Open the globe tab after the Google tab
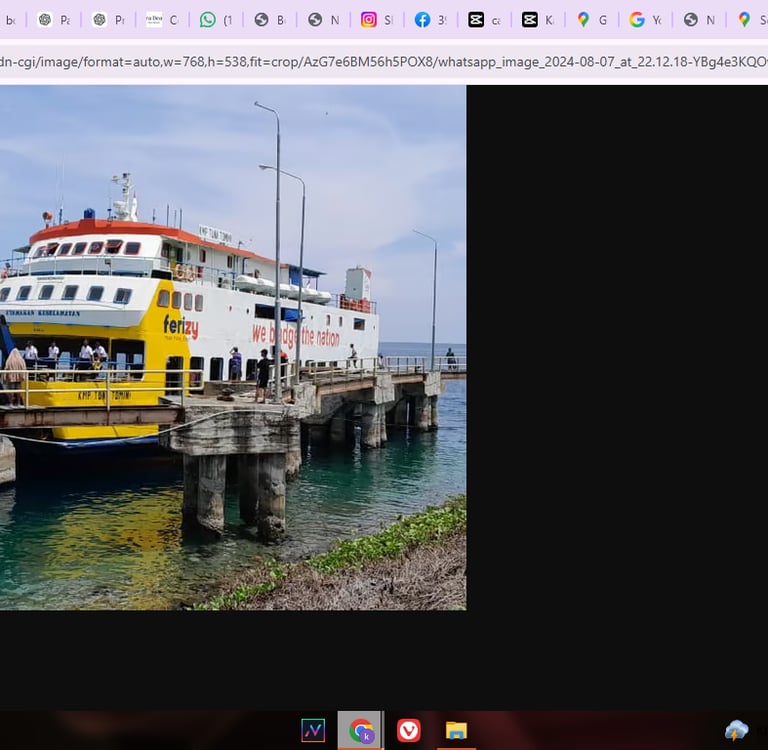The image size is (768, 750). pos(699,20)
